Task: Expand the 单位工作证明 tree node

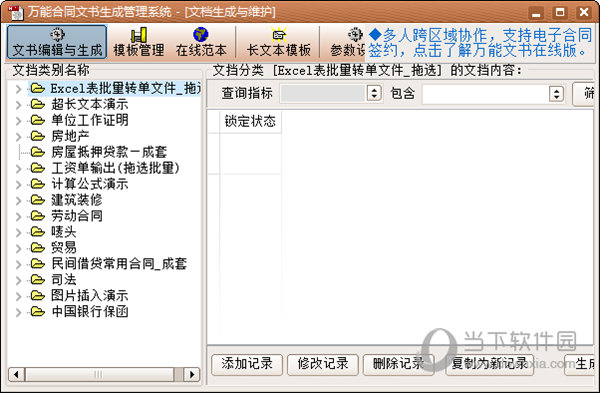Action: [18, 121]
